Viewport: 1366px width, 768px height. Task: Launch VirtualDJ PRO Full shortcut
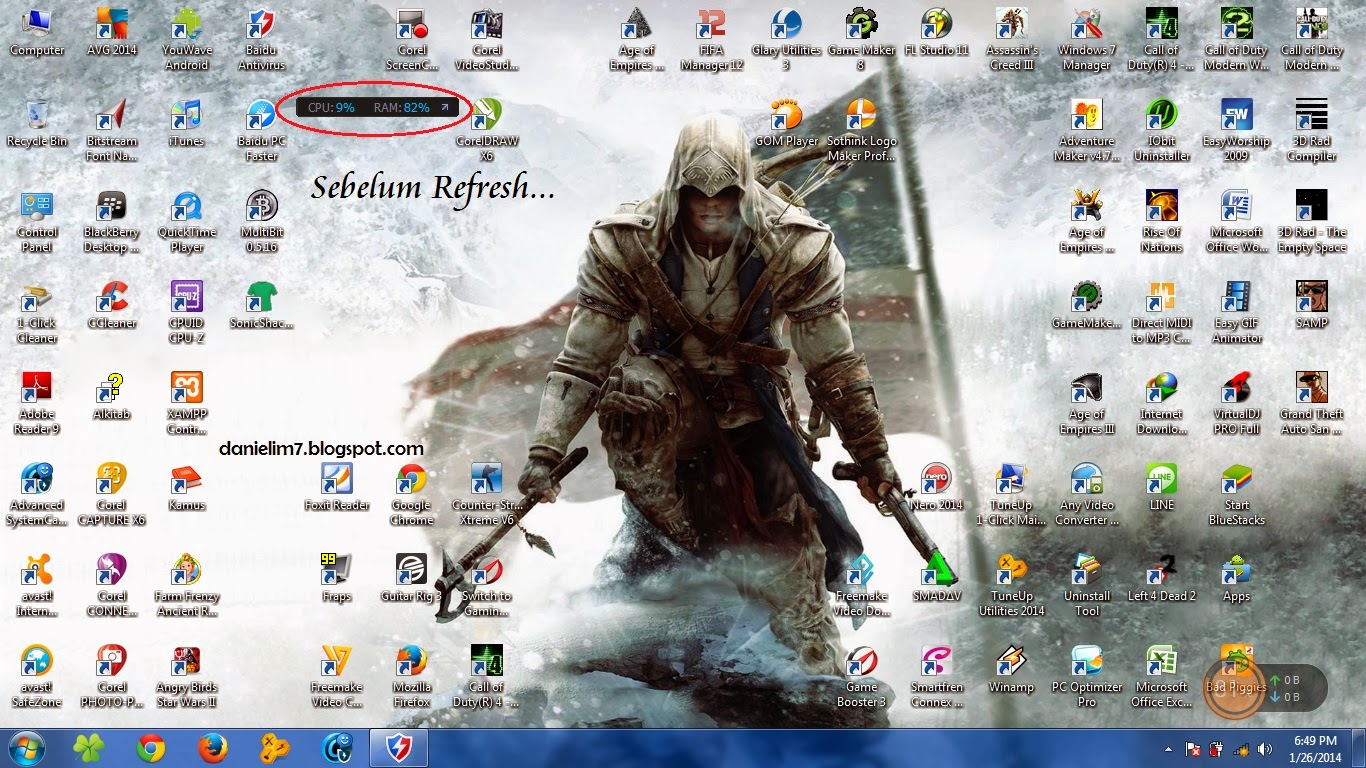tap(1237, 403)
